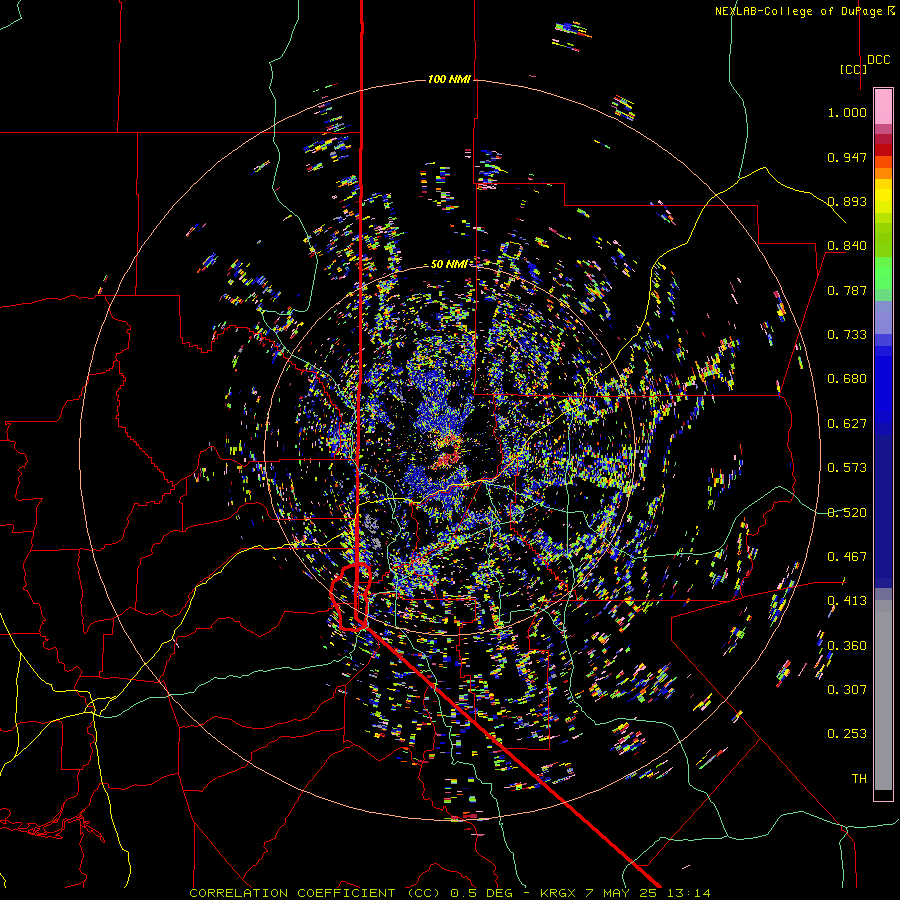Pick the bright blue colorbar segment near 0.680
The height and width of the screenshot is (900, 900).
[x=883, y=385]
